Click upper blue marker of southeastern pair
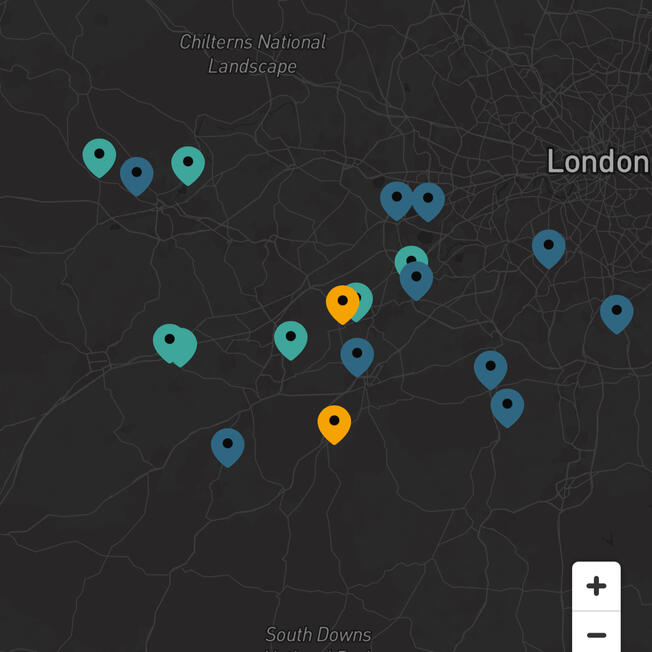The image size is (652, 652). pyautogui.click(x=490, y=368)
